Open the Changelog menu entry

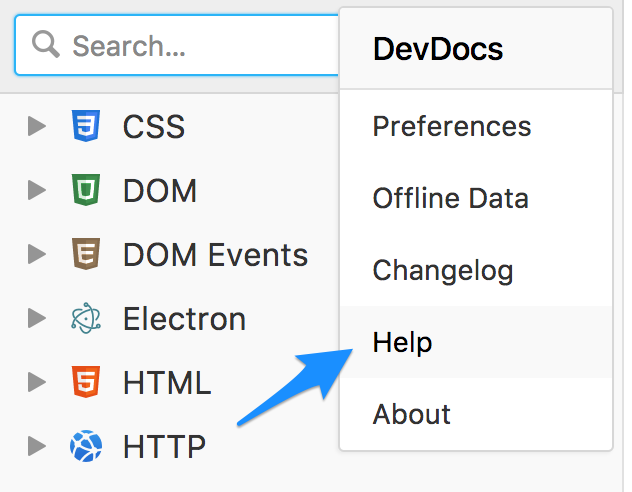tap(442, 270)
